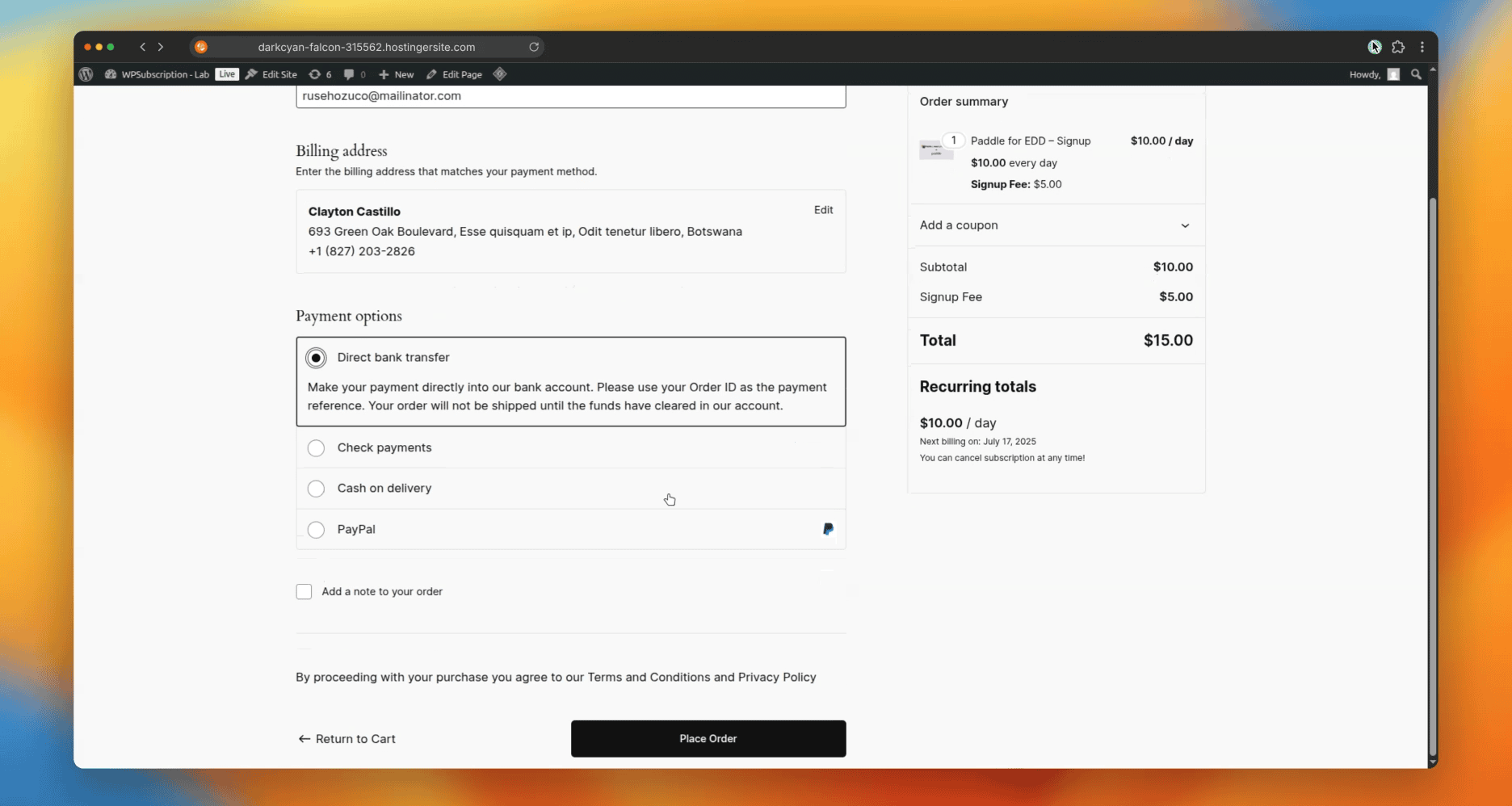The height and width of the screenshot is (806, 1512).
Task: Open the 6 pending updates icon
Action: [x=315, y=74]
